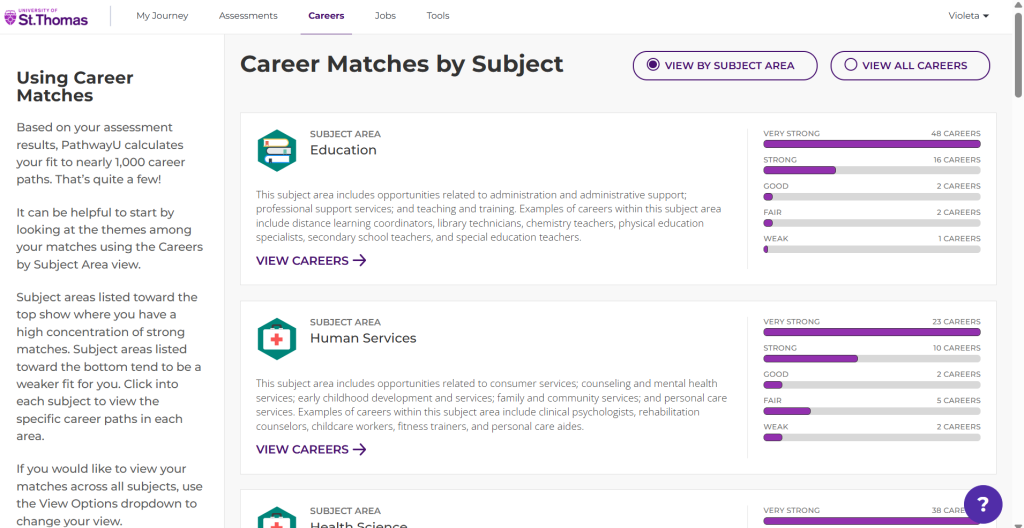Click the Education Very Strong progress bar
Viewport: 1024px width, 528px height.
pyautogui.click(x=872, y=144)
